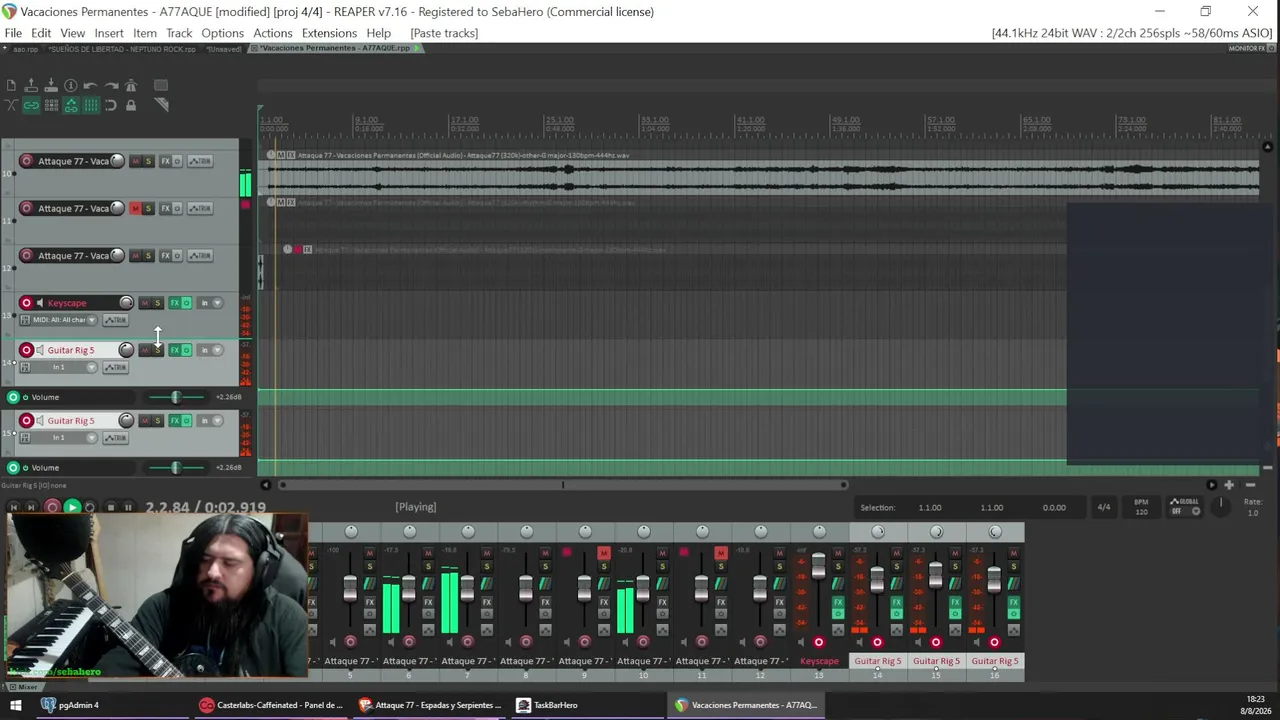The height and width of the screenshot is (720, 1280).
Task: Zoom out timeline with minus button
Action: pos(1250,485)
